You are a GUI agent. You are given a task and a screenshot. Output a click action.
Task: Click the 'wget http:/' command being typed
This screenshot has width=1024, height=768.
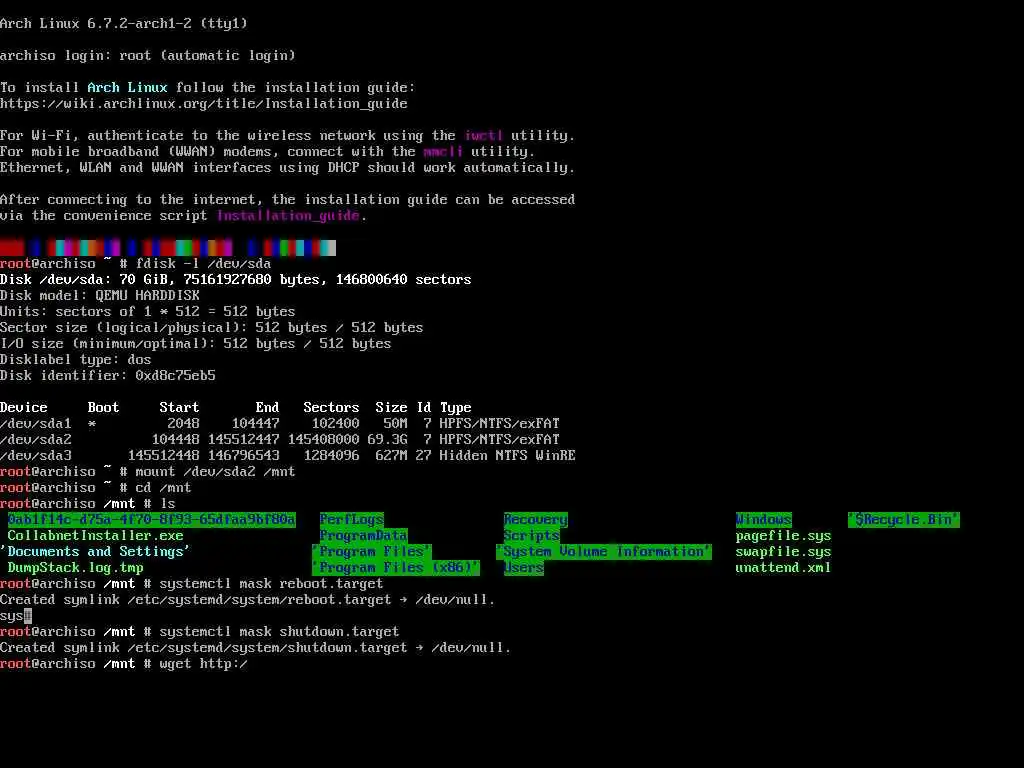point(204,664)
